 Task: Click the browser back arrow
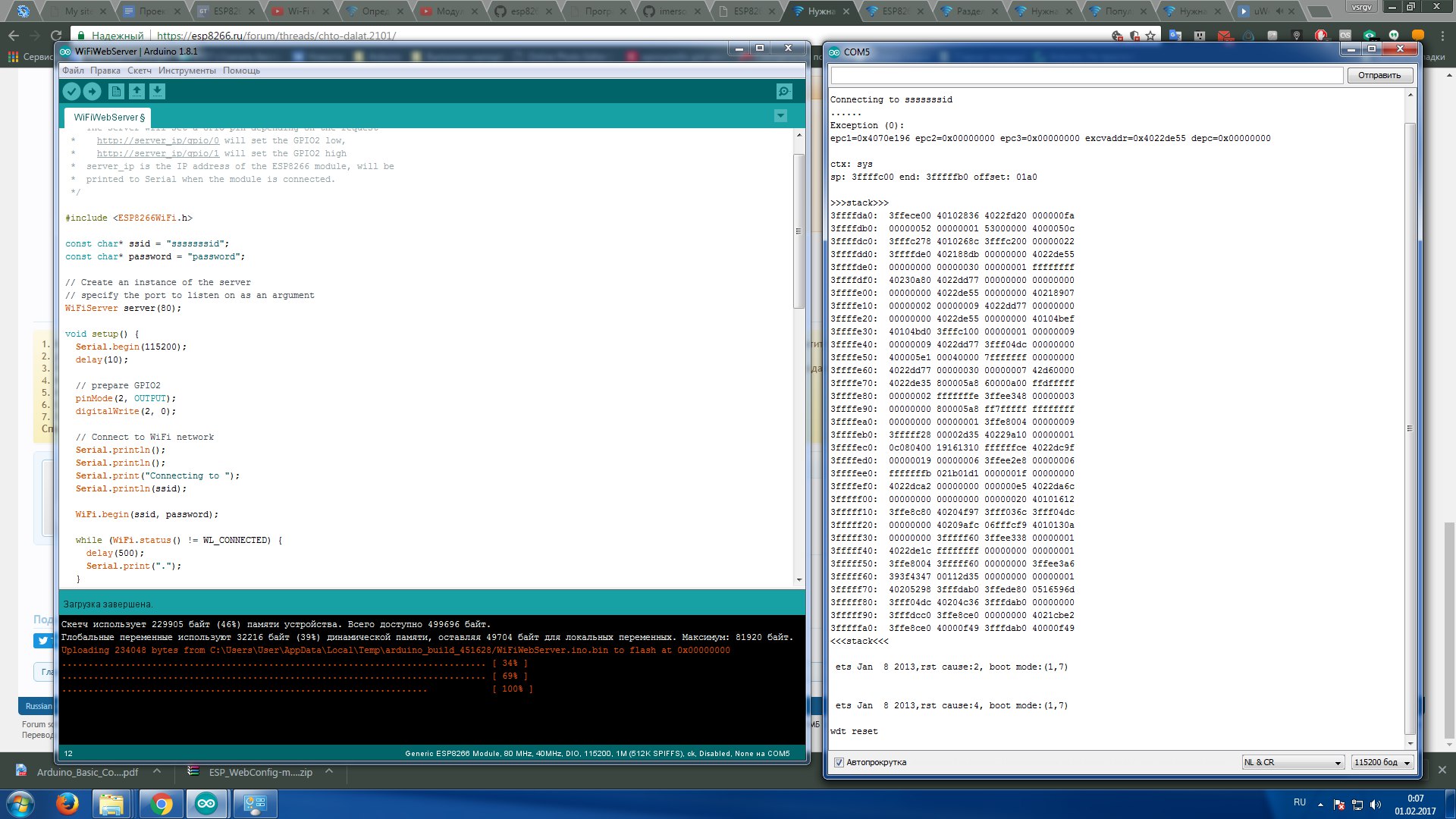tap(14, 36)
